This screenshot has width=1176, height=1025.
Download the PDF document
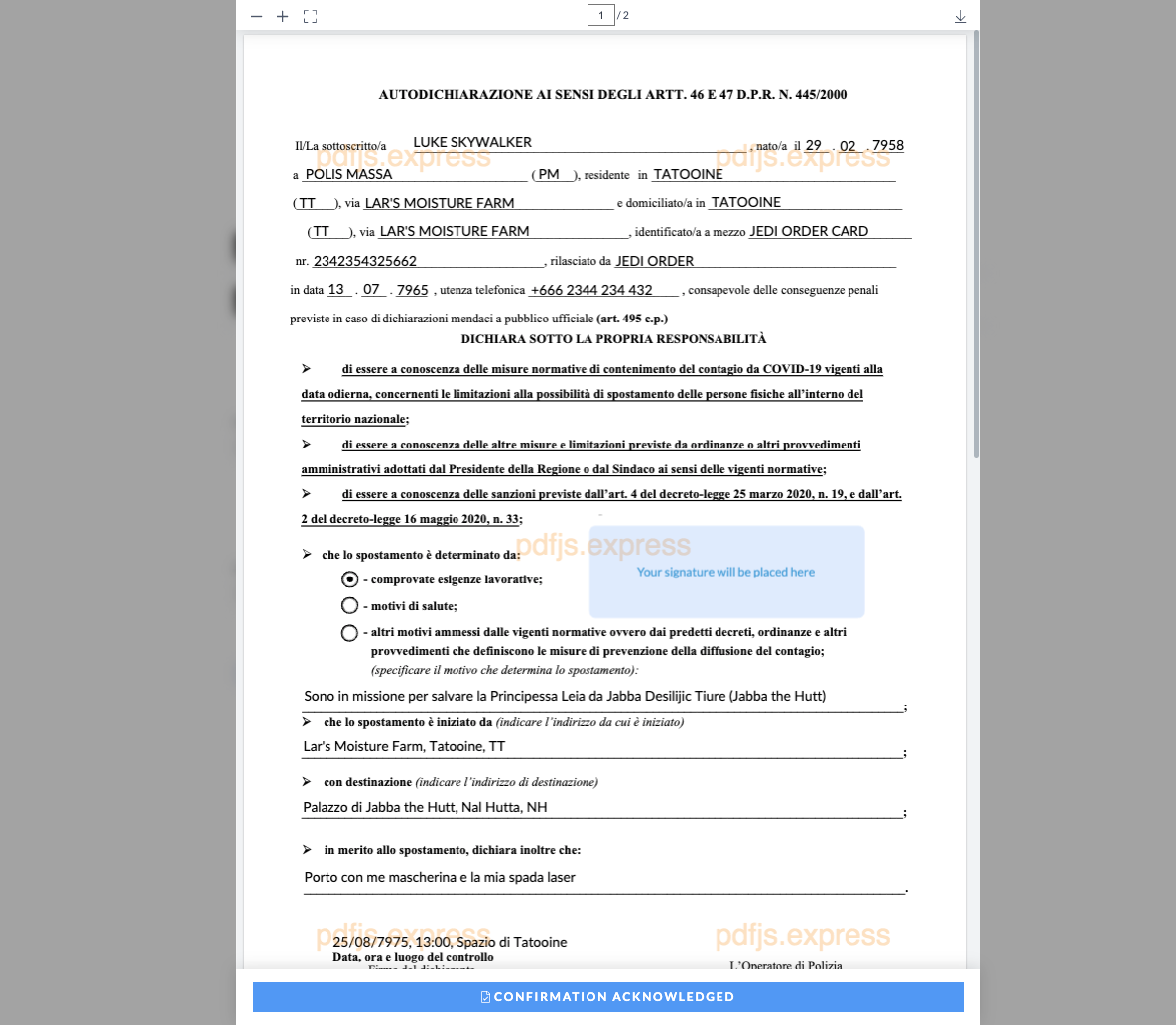960,17
